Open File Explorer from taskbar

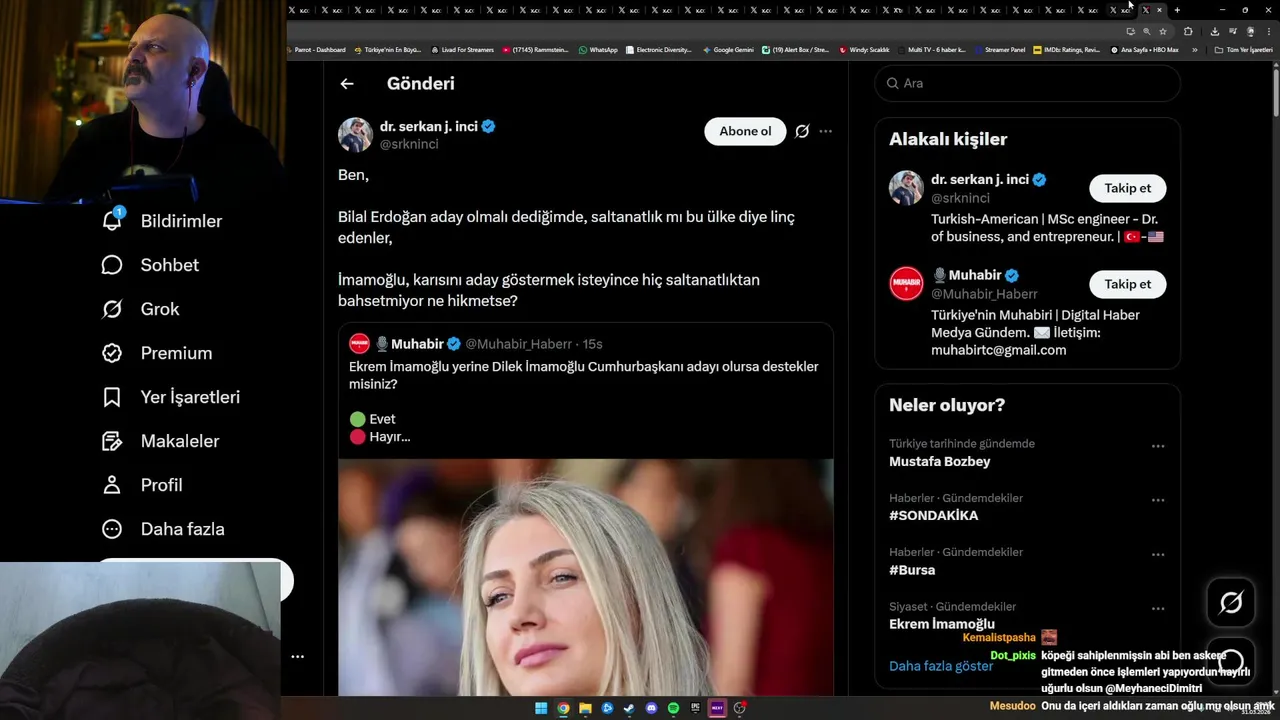click(x=585, y=708)
